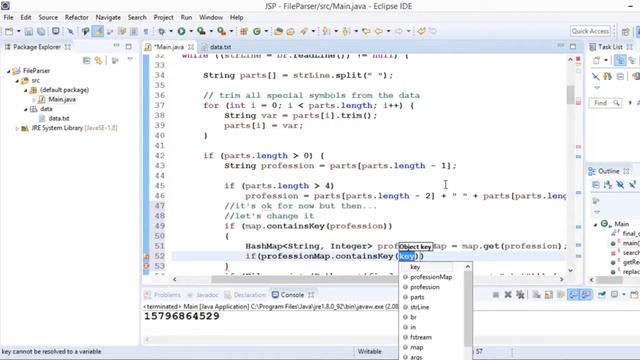Toggle Word Wrap in Console toolbar
640x360 pixels.
561,295
